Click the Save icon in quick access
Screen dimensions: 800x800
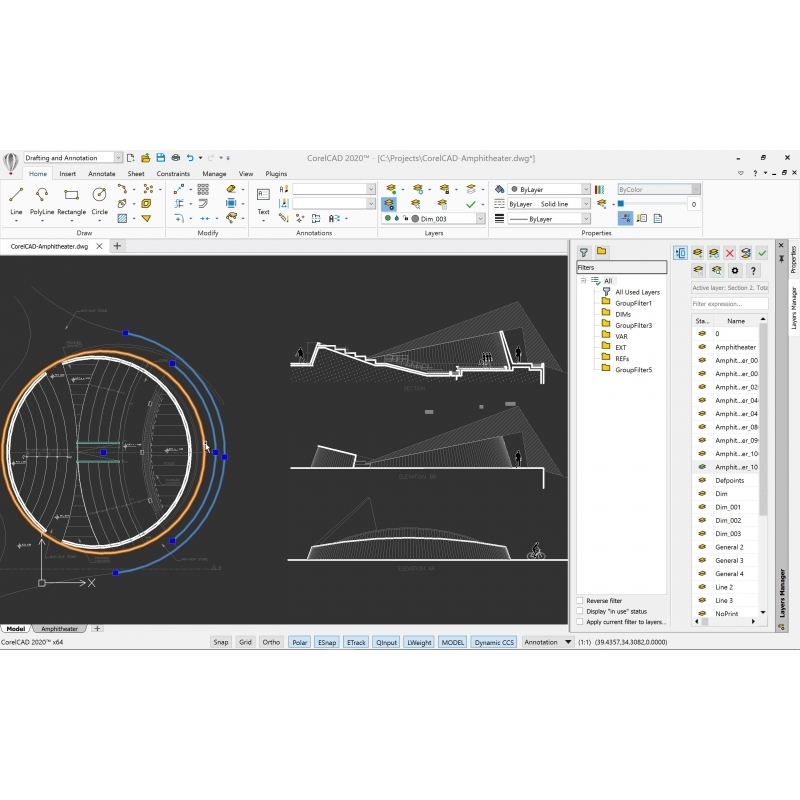[x=161, y=158]
